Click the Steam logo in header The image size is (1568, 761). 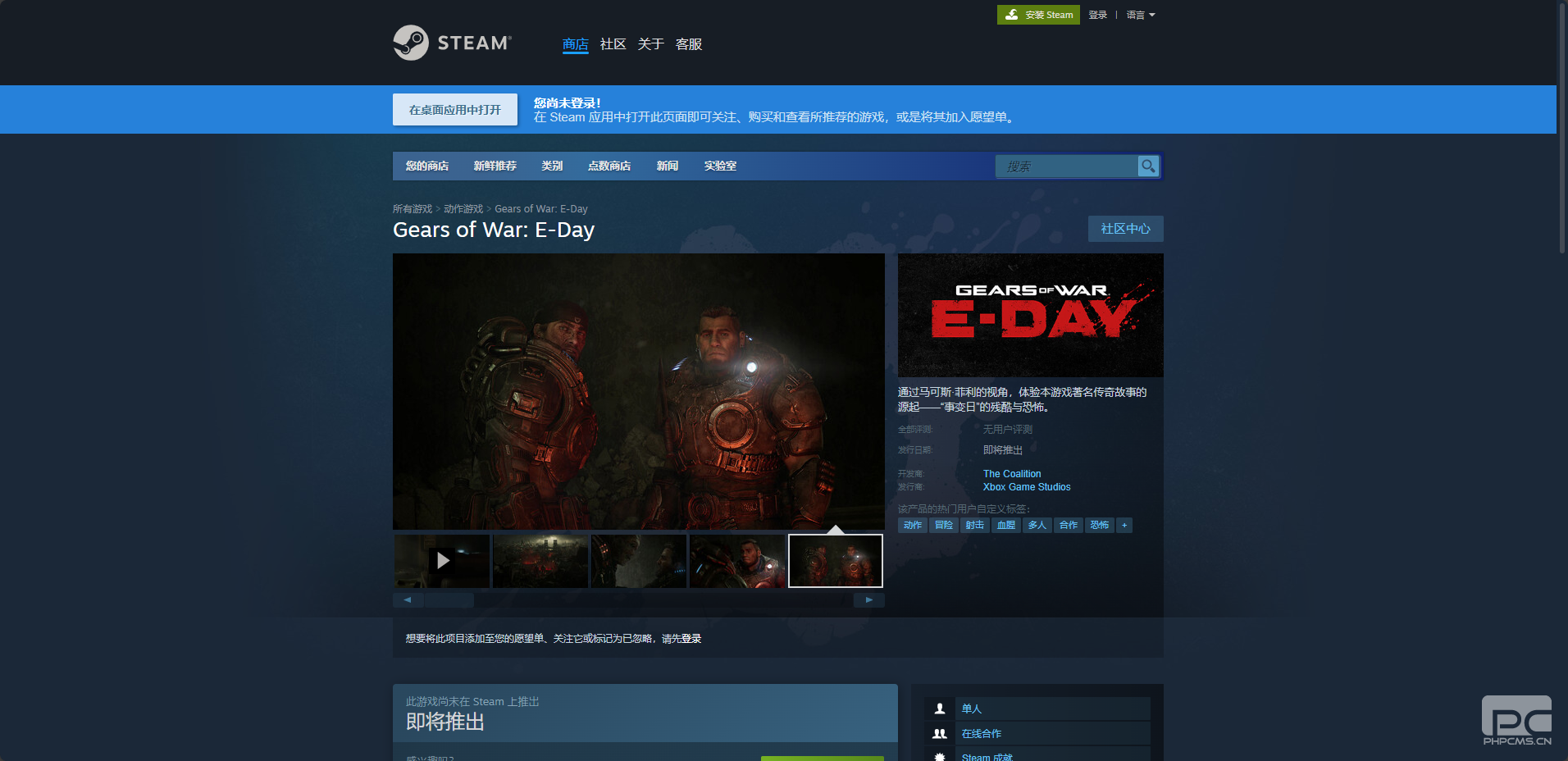click(452, 43)
